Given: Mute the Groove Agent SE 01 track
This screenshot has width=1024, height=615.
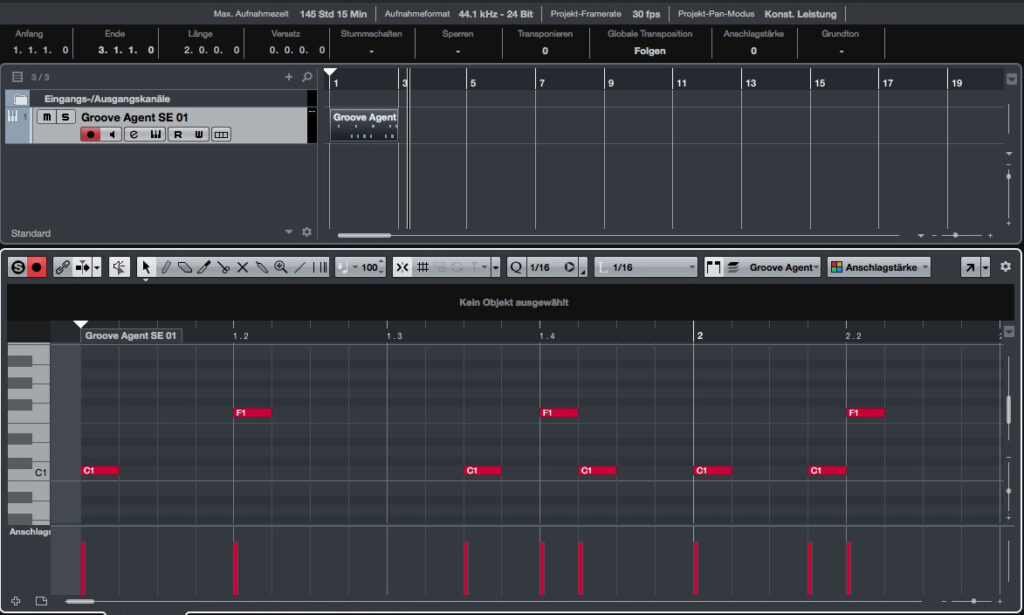Looking at the screenshot, I should click(x=46, y=117).
